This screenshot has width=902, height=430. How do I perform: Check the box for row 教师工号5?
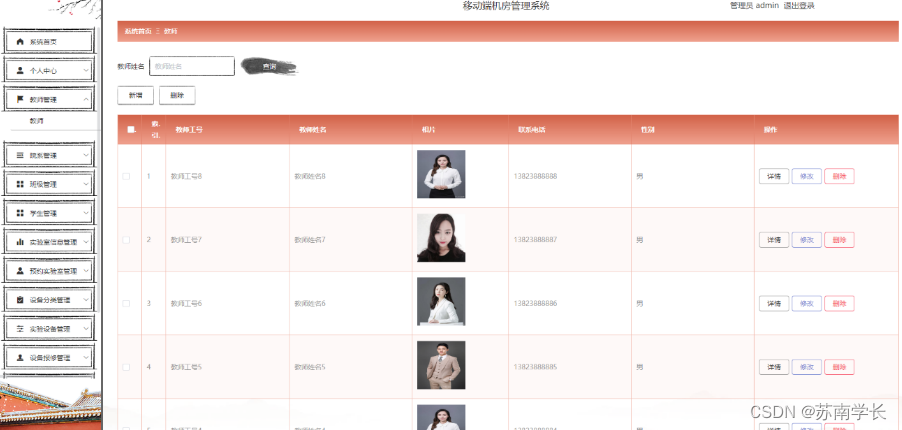pyautogui.click(x=126, y=367)
